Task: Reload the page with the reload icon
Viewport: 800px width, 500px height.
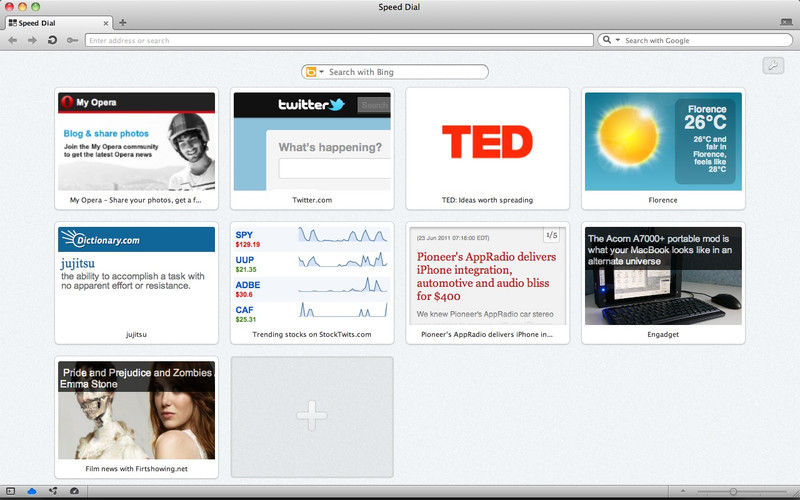Action: 52,40
